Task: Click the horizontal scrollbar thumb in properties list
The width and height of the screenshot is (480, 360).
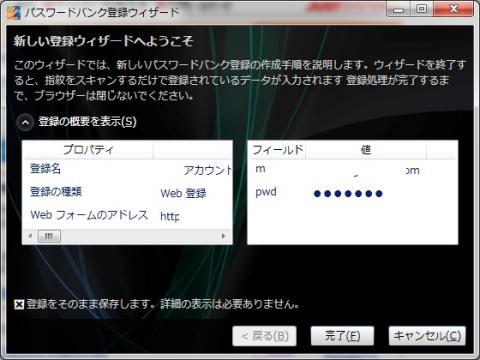Action: (49, 236)
